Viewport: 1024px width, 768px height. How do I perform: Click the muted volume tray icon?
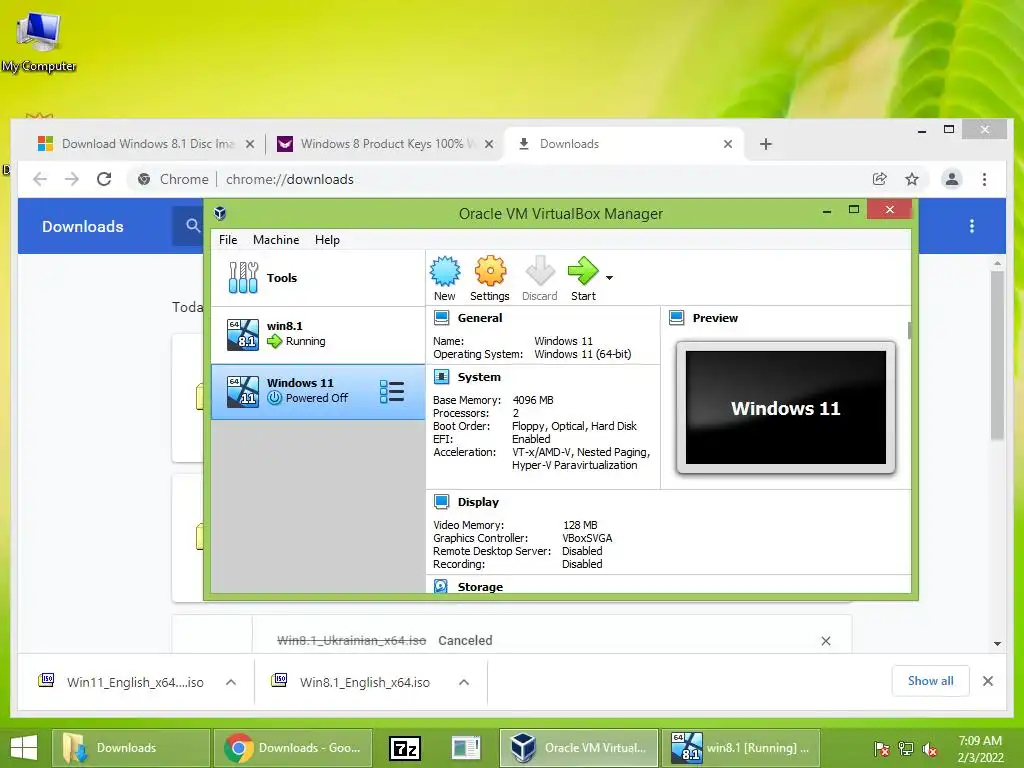tap(930, 748)
